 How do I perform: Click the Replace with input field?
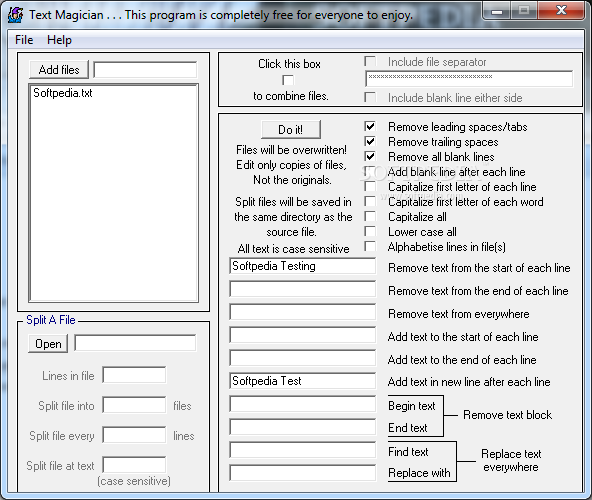(302, 473)
